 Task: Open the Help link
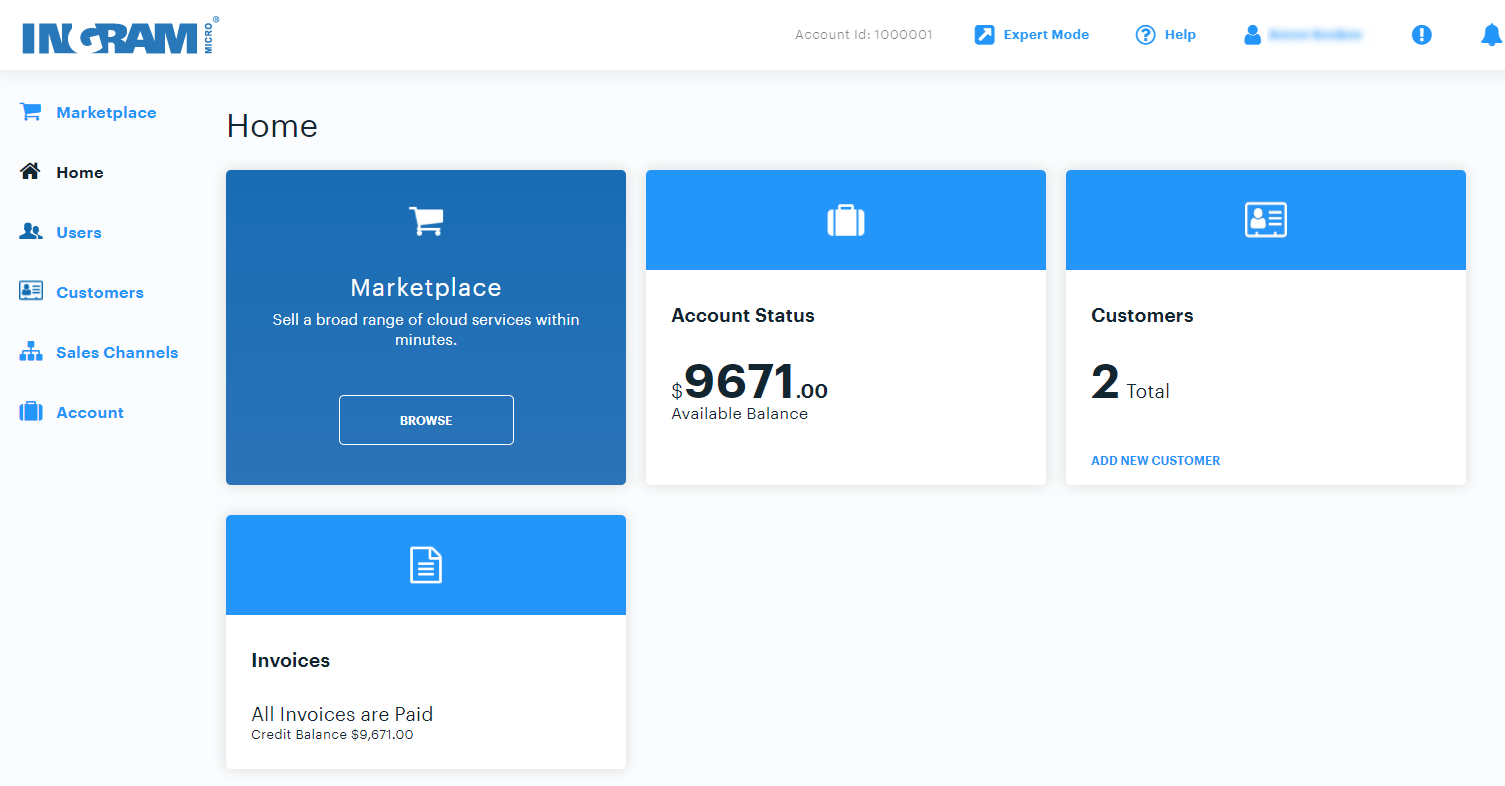coord(1180,35)
